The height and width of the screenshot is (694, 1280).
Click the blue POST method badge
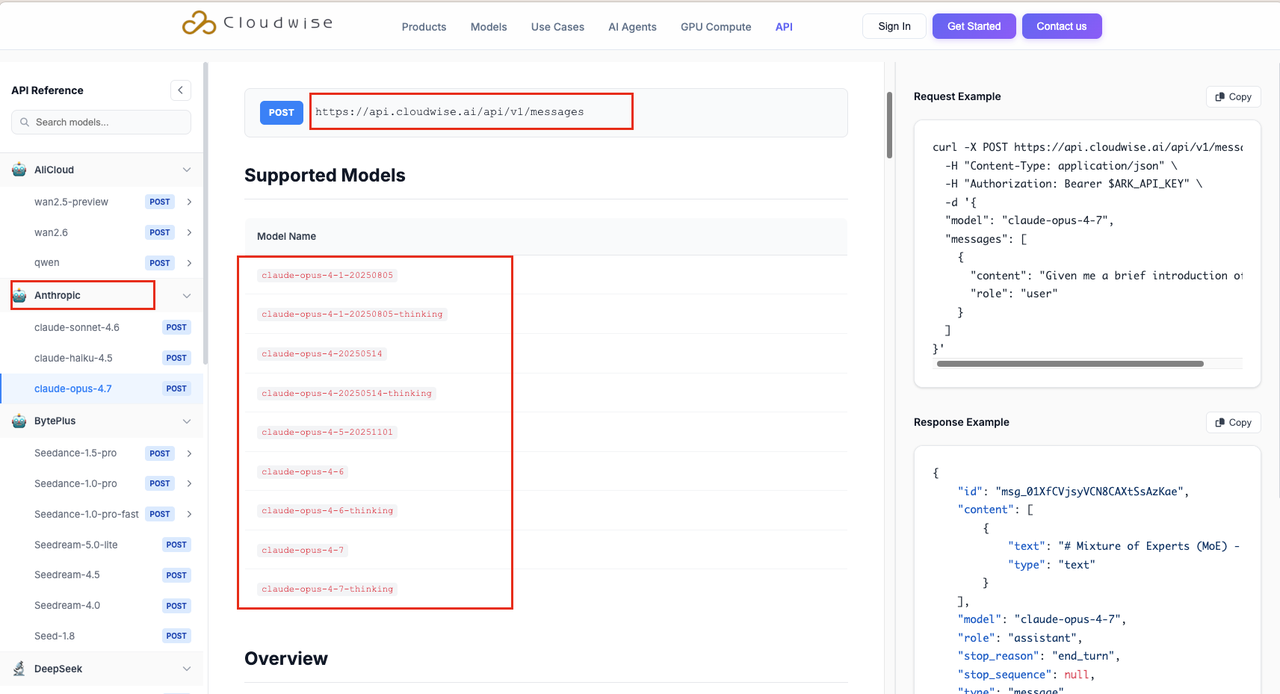pos(282,112)
